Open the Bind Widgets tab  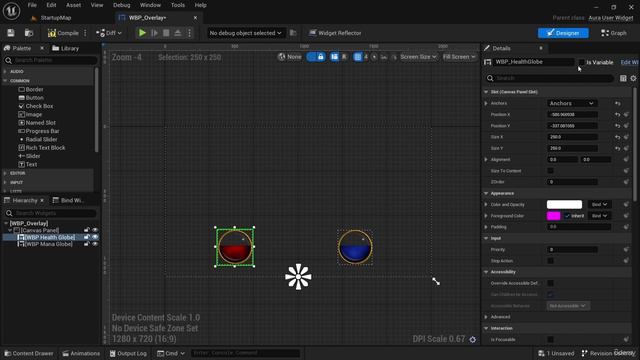click(x=69, y=200)
